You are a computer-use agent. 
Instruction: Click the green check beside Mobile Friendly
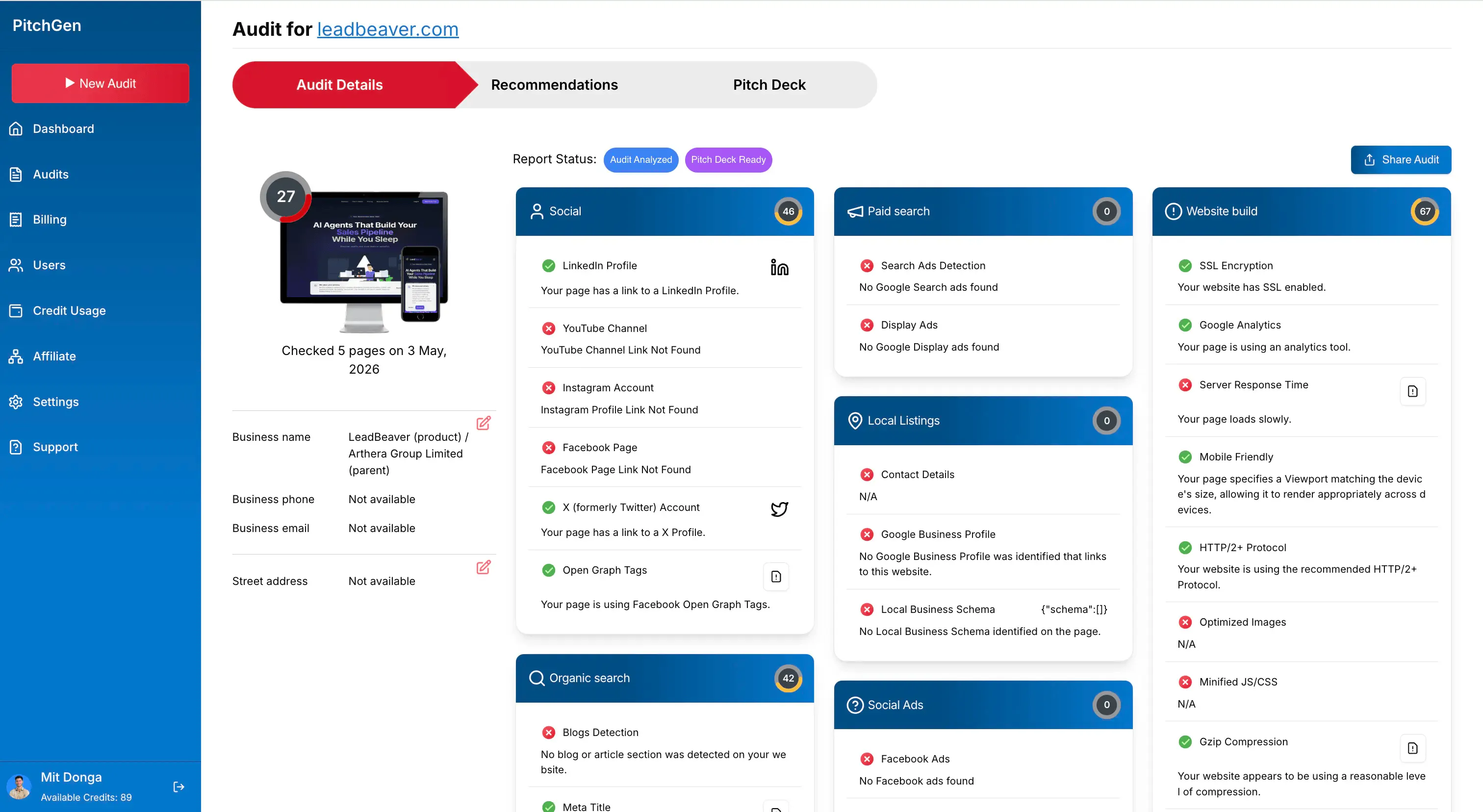coord(1185,457)
